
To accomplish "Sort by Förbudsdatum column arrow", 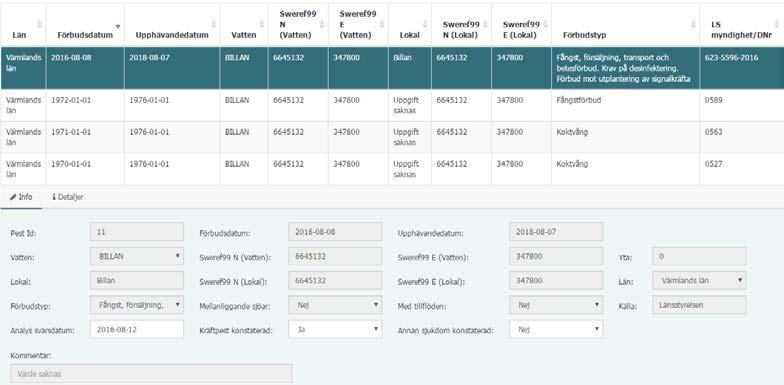I will pos(118,26).
